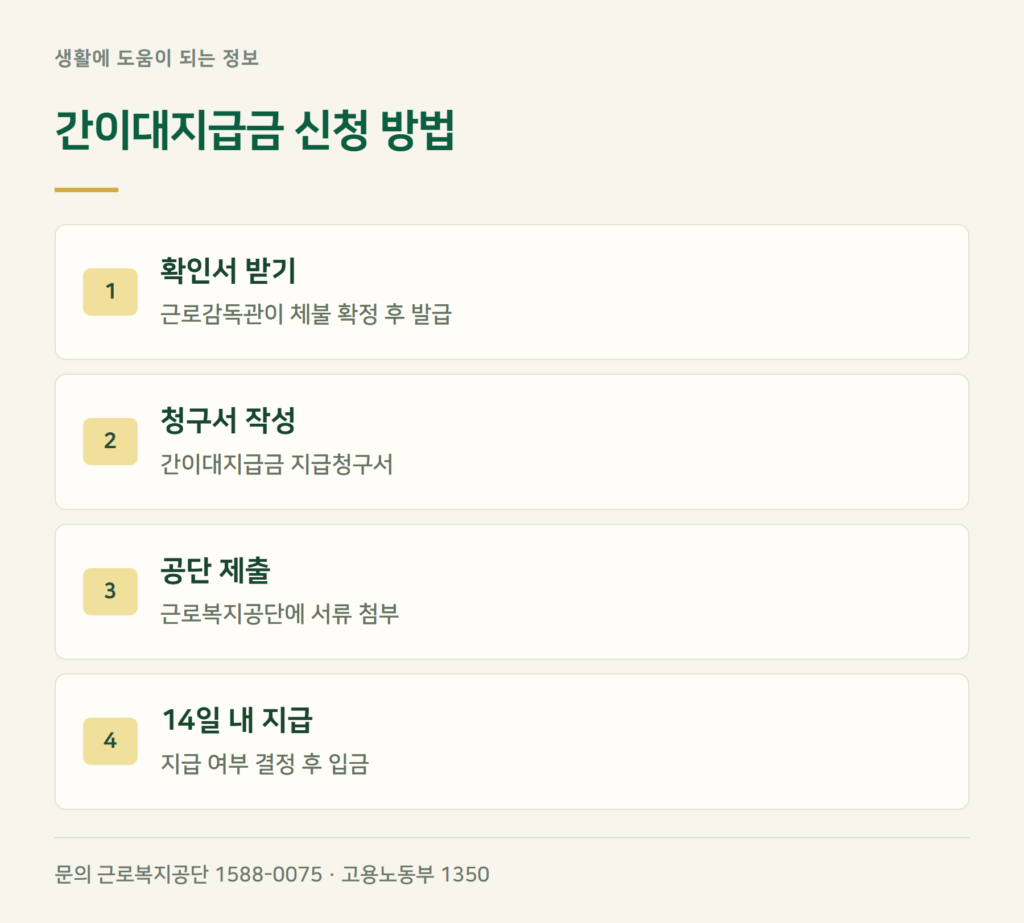Screen dimensions: 1024x923
Task: Click the 근로감독관이 체불 확정 후 발급 description
Action: [x=306, y=314]
